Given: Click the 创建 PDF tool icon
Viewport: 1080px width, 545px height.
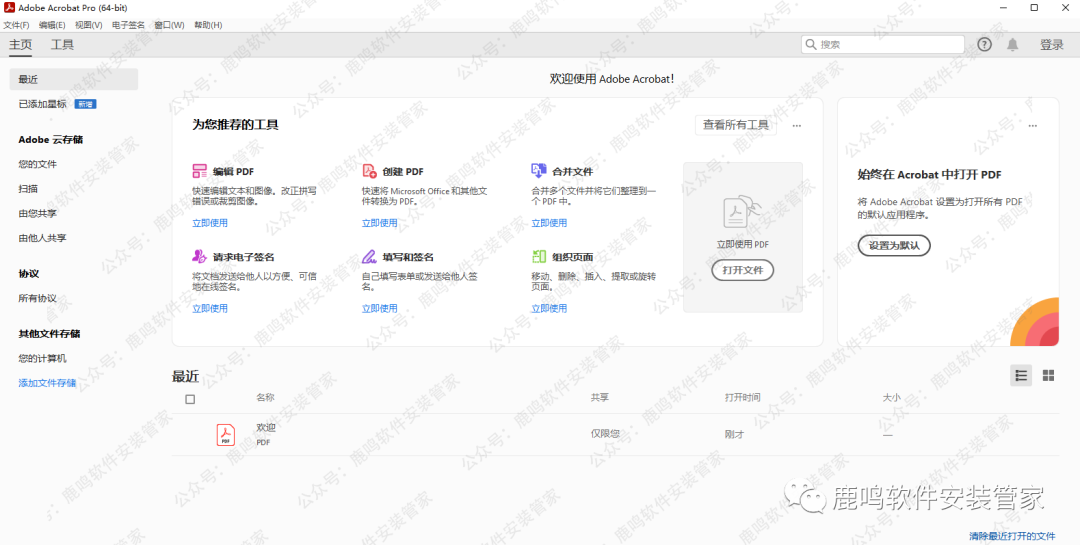Looking at the screenshot, I should click(369, 171).
